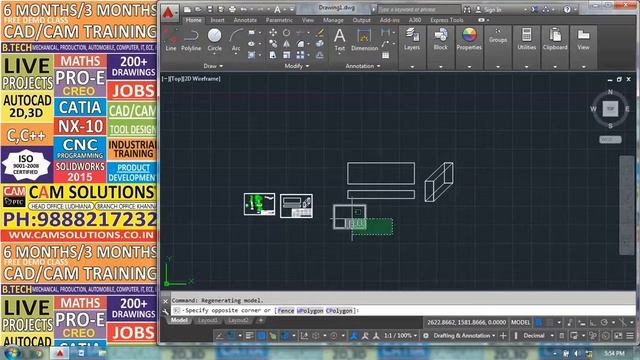Image resolution: width=640 pixels, height=360 pixels.
Task: Choose the Fence option in command line
Action: (286, 311)
